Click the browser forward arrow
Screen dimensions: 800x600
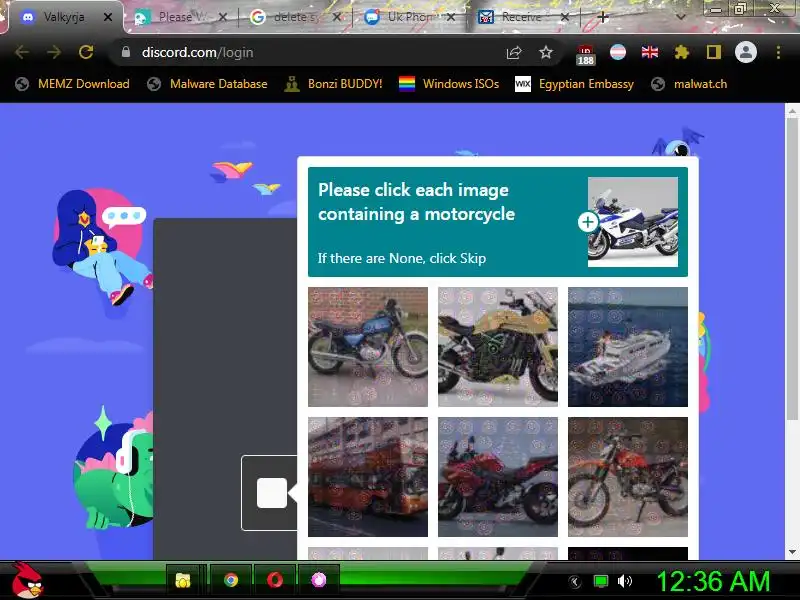pos(54,52)
